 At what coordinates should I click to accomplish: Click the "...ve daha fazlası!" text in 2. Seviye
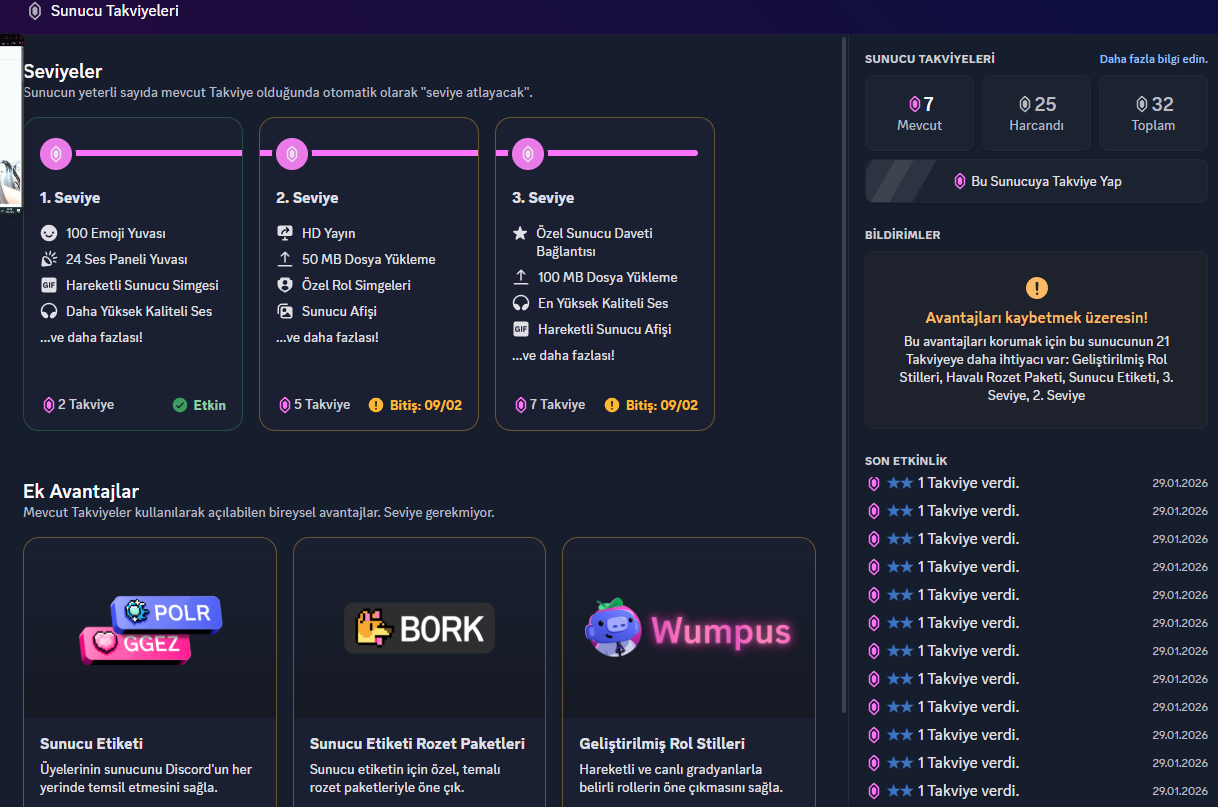click(327, 337)
